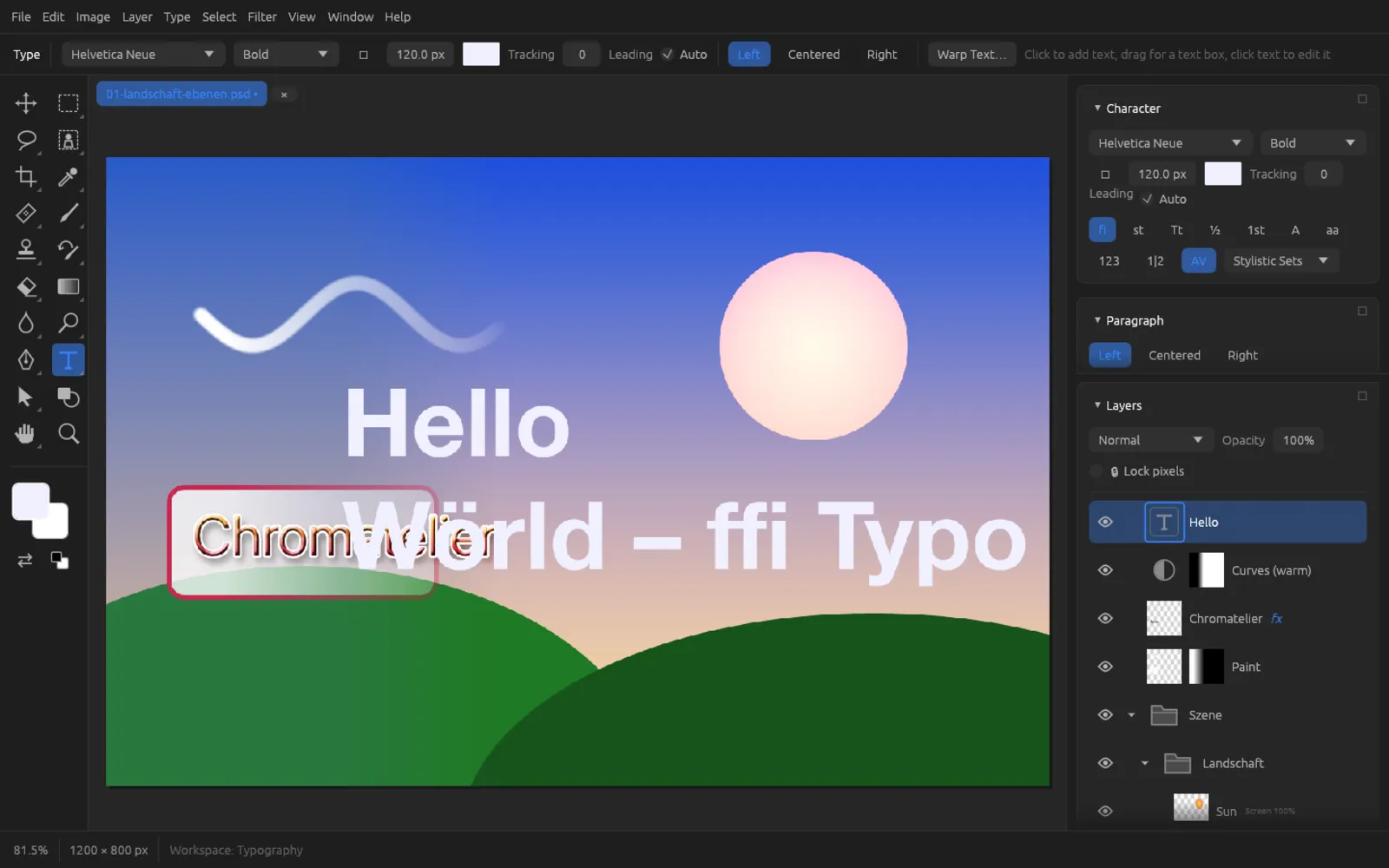Open the foreground color swatch
This screenshot has height=868, width=1389.
tap(30, 502)
